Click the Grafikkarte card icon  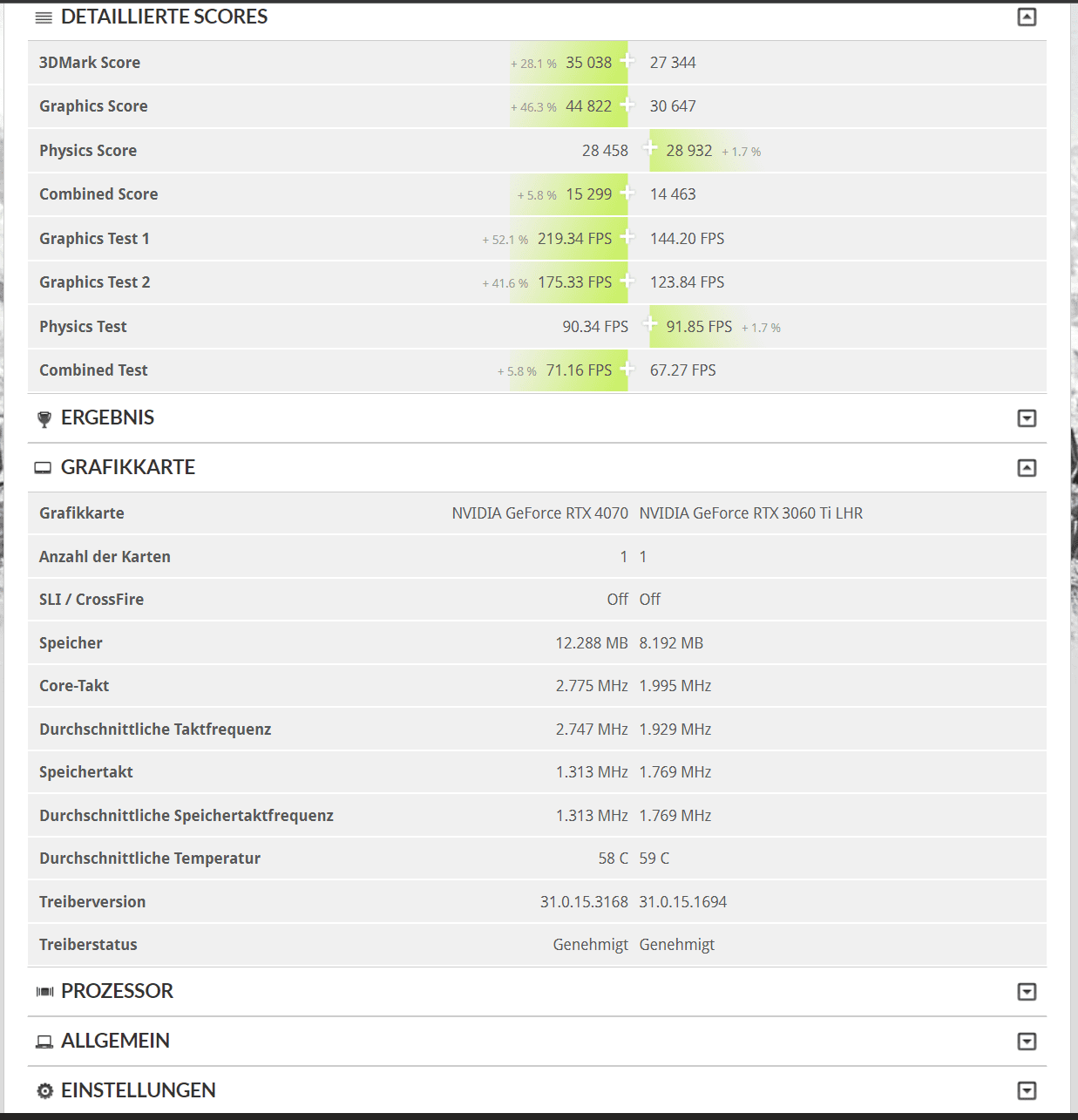click(43, 468)
